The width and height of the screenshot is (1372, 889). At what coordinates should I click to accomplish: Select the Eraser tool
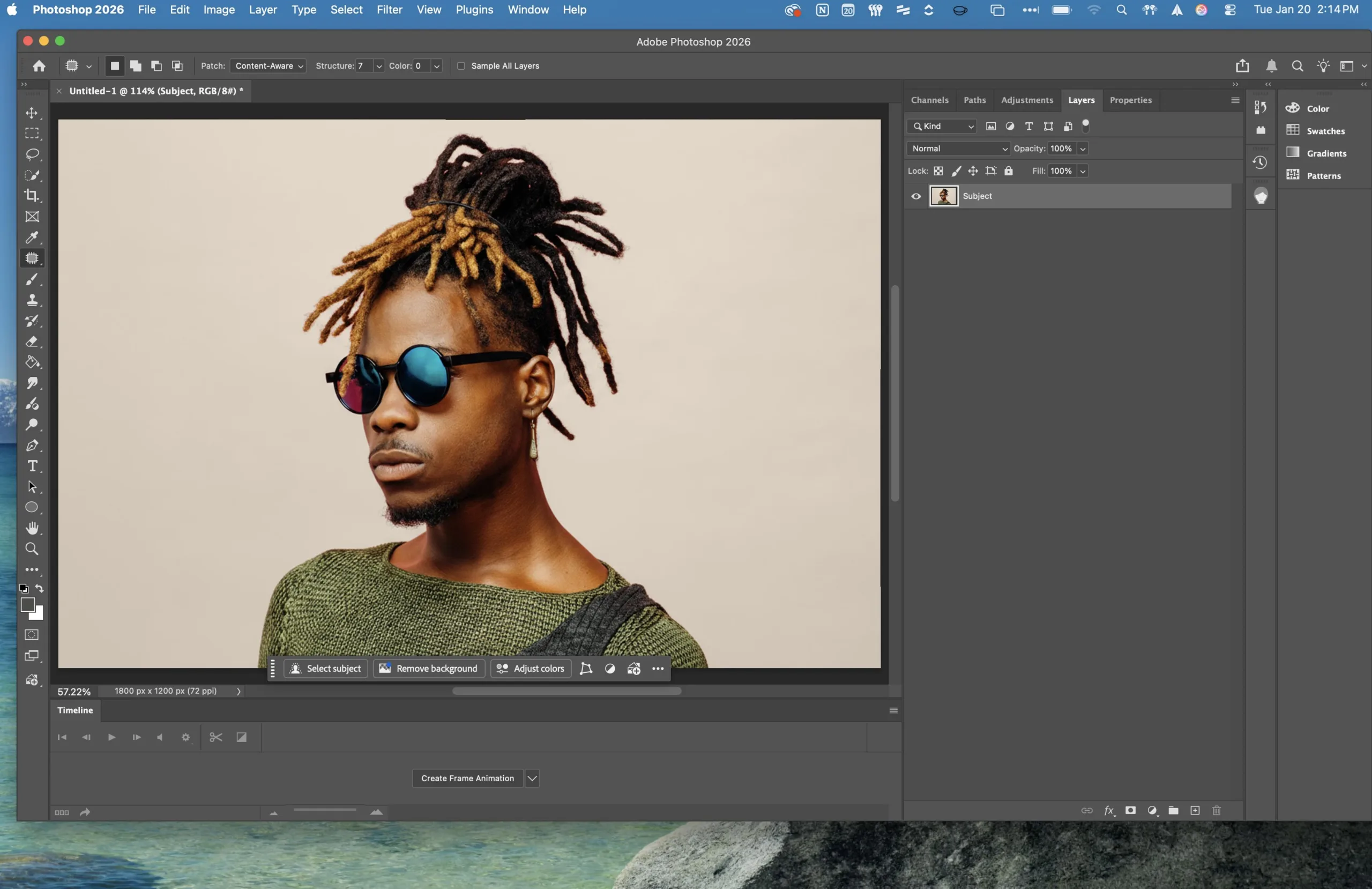[x=32, y=342]
